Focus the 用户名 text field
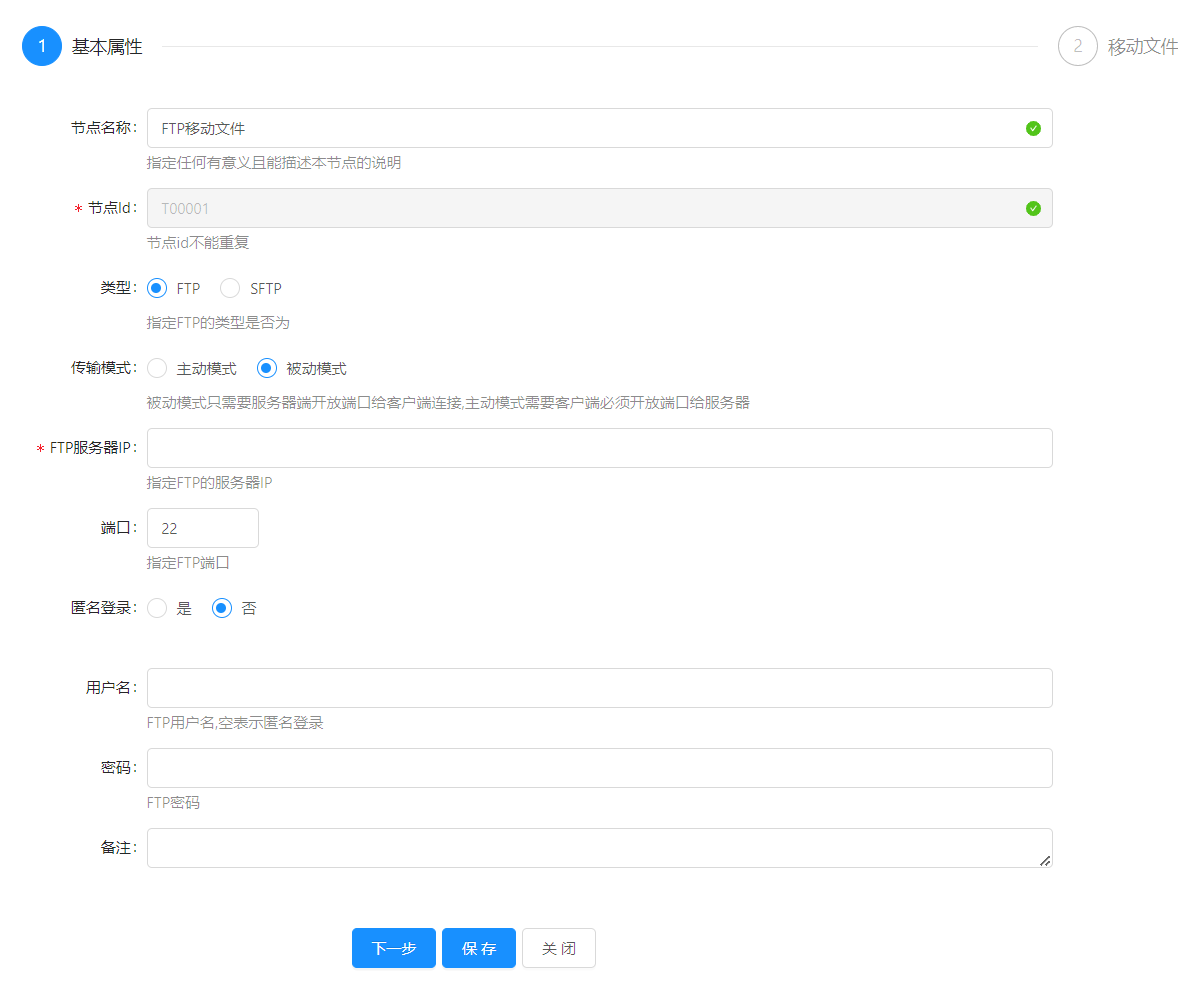This screenshot has width=1197, height=993. point(599,688)
